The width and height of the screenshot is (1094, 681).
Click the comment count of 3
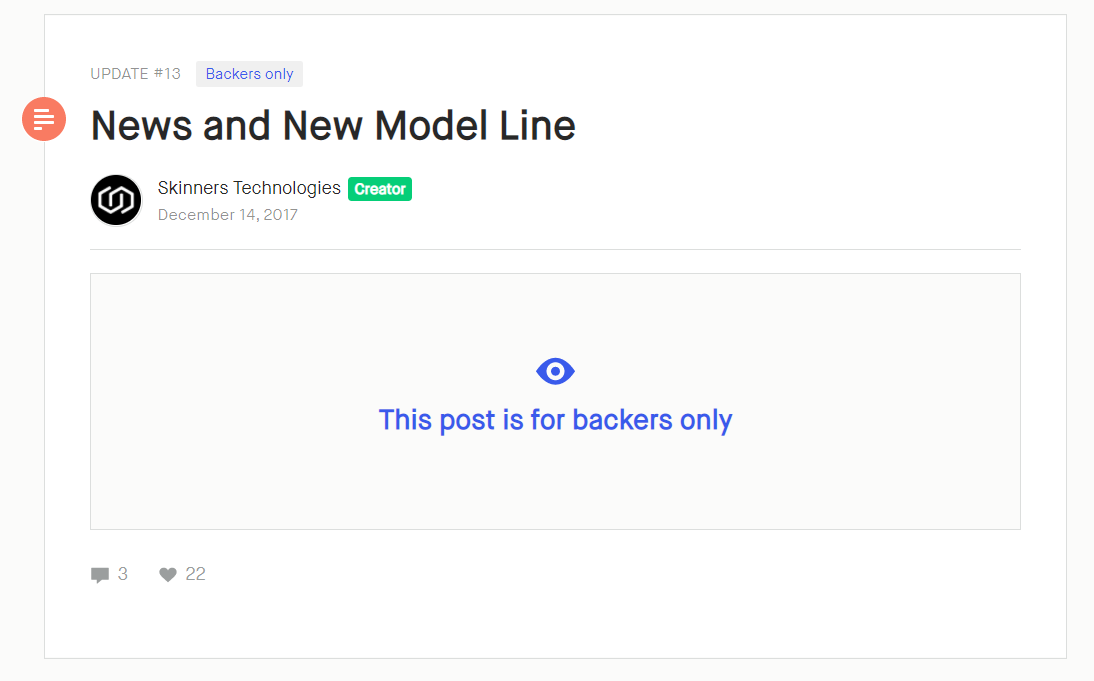pos(123,574)
